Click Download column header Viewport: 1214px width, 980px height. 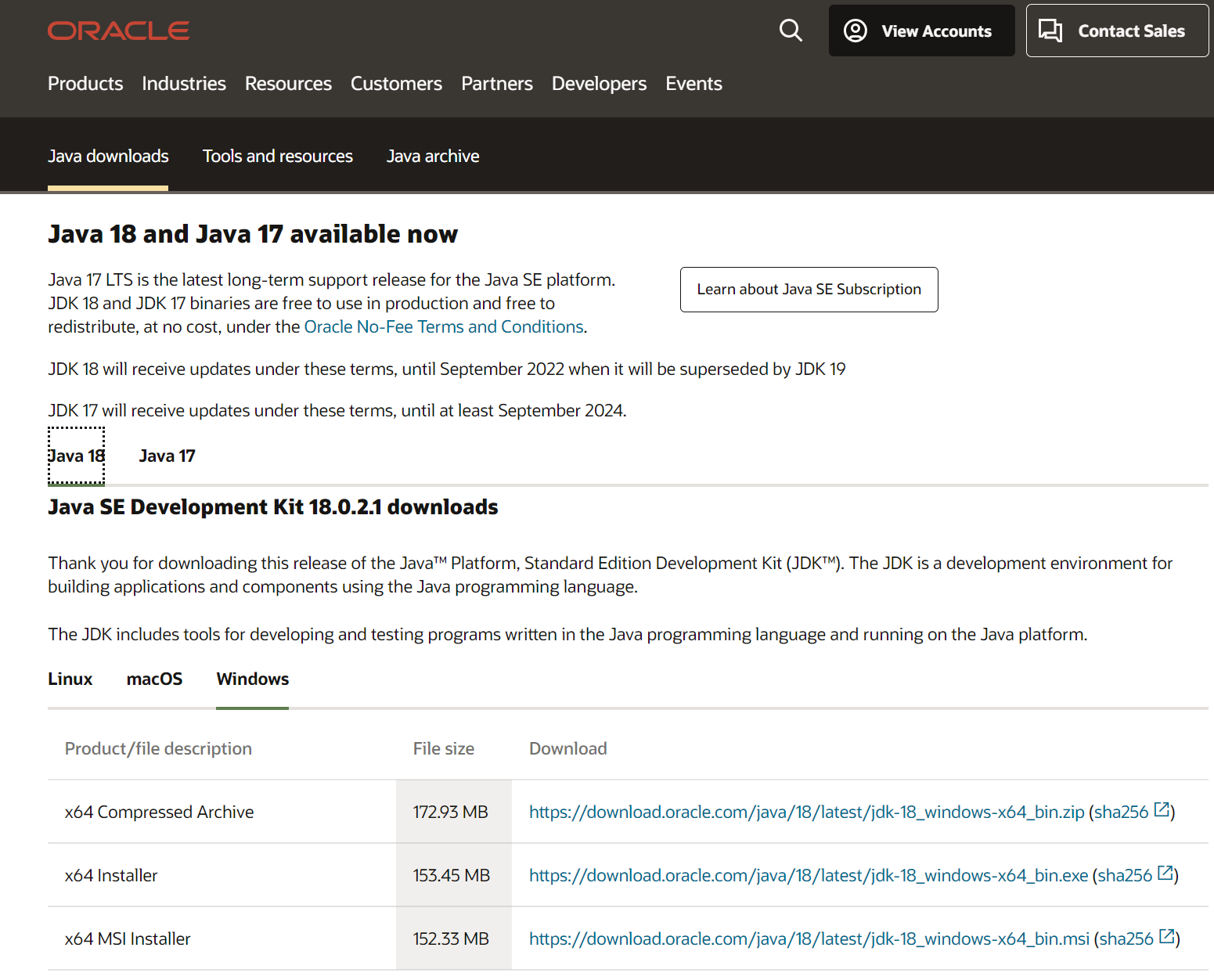[568, 748]
